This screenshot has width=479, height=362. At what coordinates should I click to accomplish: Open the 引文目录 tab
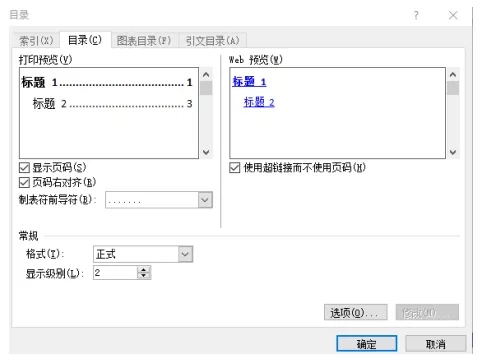(x=212, y=41)
